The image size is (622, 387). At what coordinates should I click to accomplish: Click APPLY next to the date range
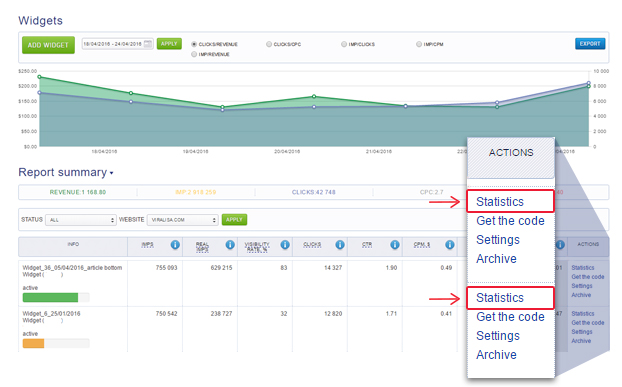click(169, 44)
